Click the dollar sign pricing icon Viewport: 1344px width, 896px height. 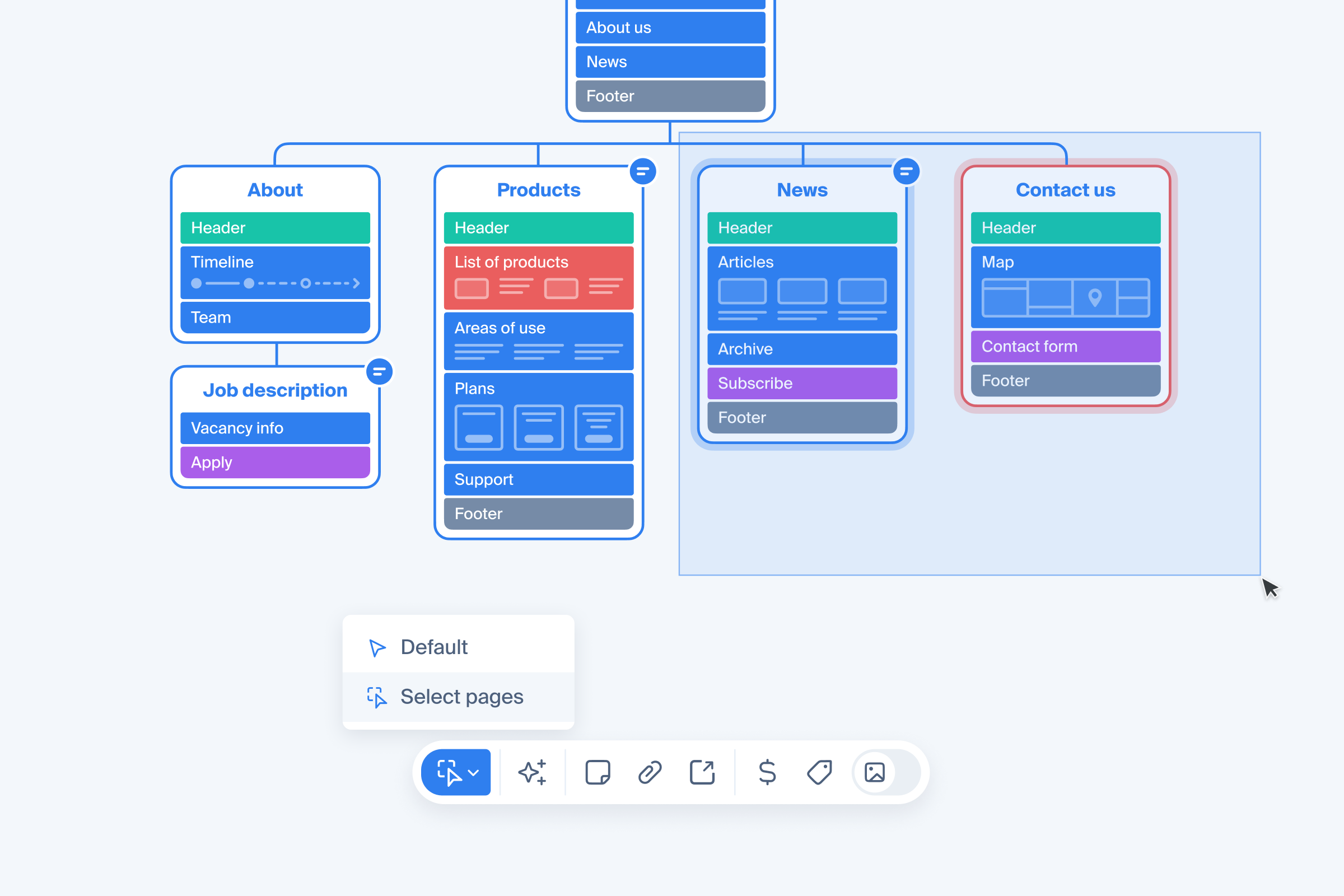coord(767,772)
